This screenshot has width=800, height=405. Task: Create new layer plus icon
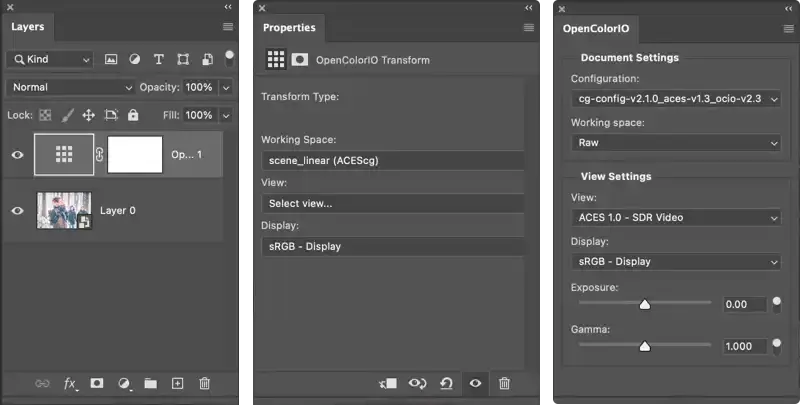(x=177, y=384)
